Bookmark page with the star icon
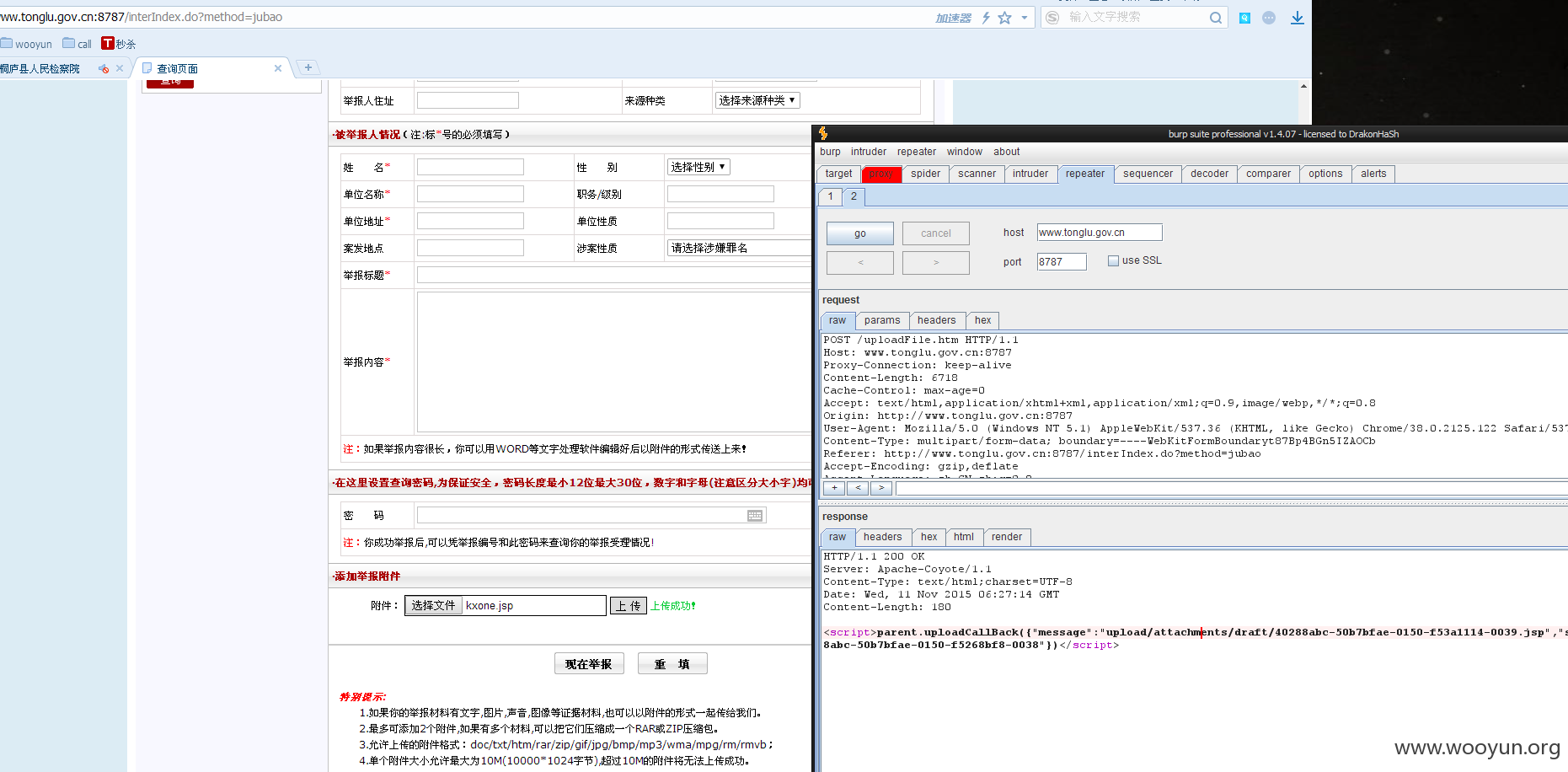1568x772 pixels. [1004, 17]
